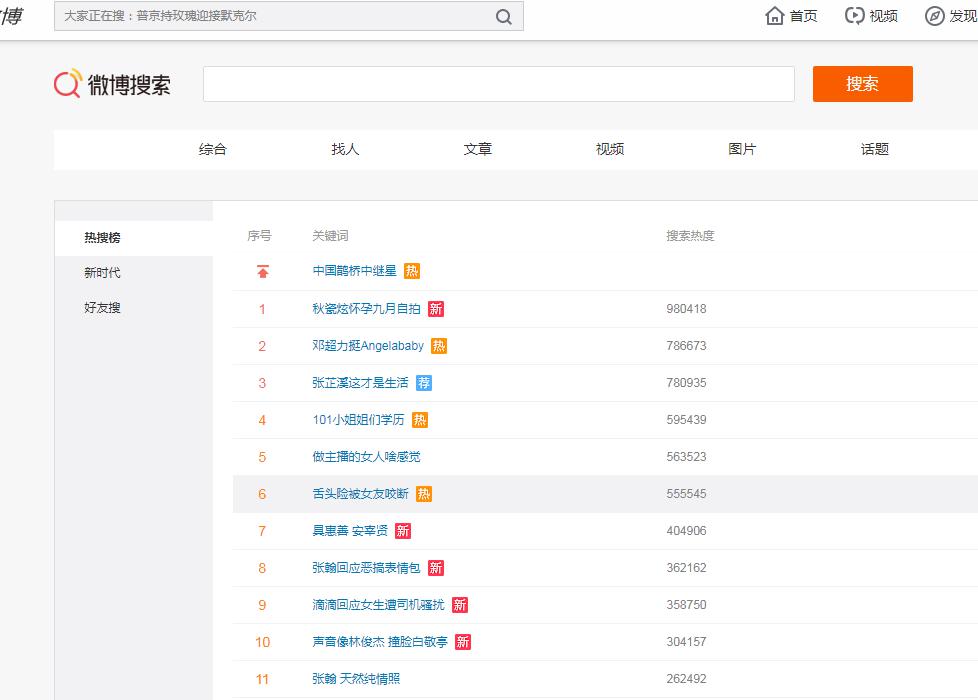Click the blue 荐 badge beside 张芷溪这才是生活
The width and height of the screenshot is (978, 700).
pos(424,382)
